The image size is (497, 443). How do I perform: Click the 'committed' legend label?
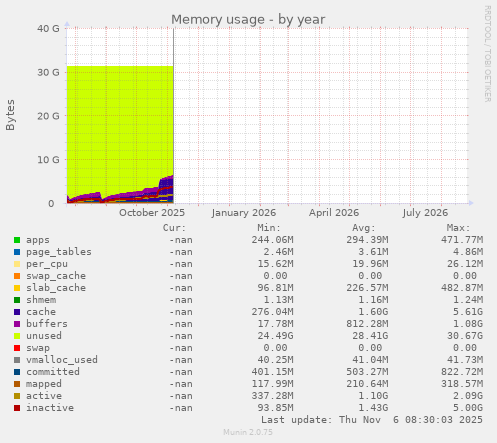click(x=53, y=372)
